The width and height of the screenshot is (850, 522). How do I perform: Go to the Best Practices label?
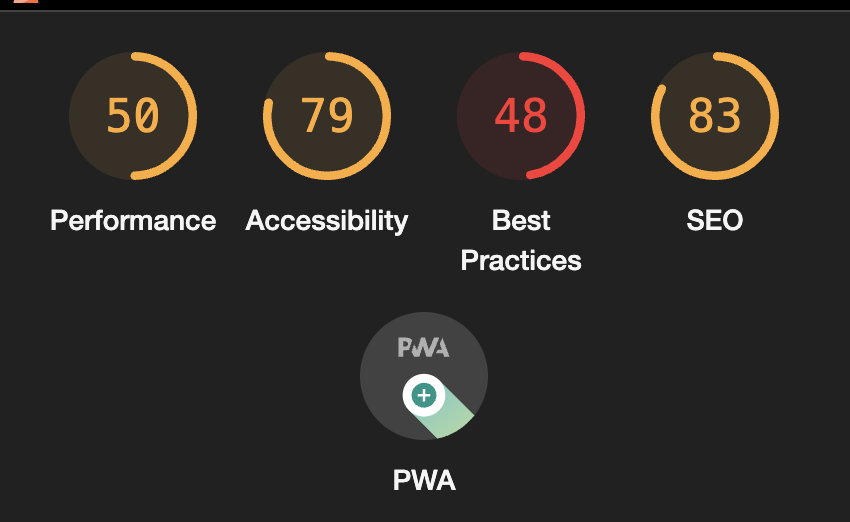tap(521, 240)
